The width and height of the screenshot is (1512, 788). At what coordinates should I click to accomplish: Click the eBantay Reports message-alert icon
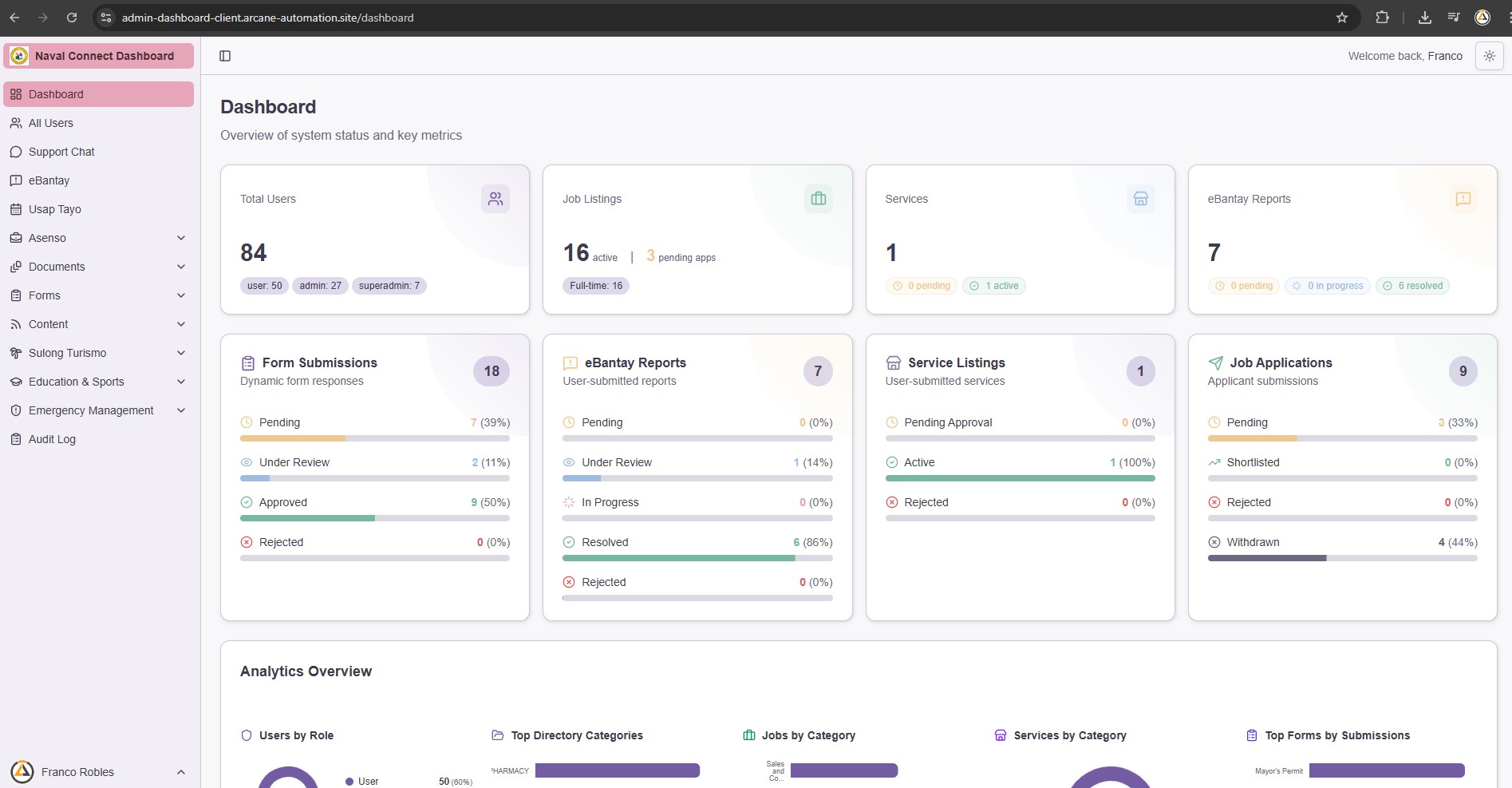click(1463, 199)
